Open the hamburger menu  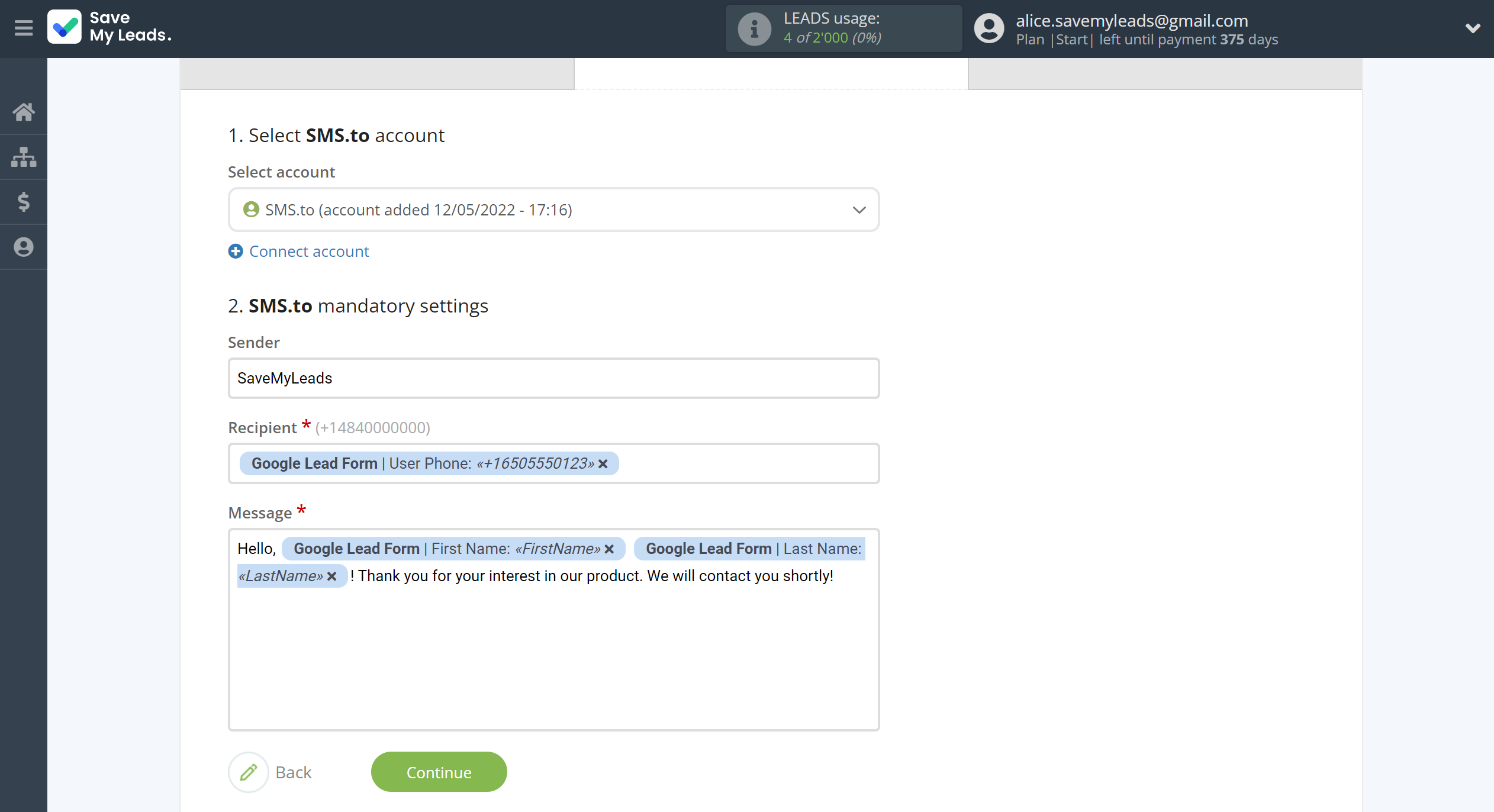pyautogui.click(x=24, y=28)
